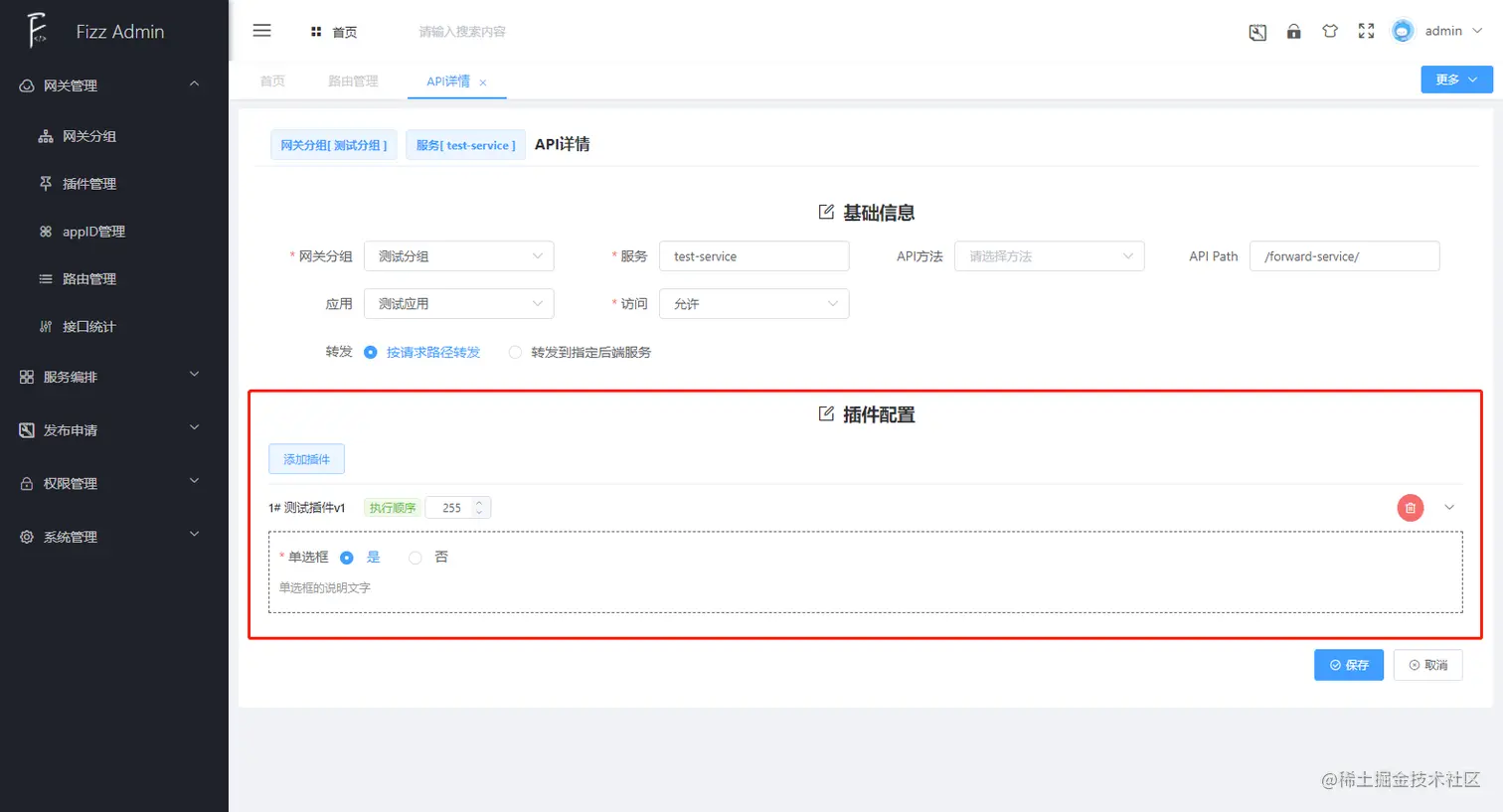1503x812 pixels.
Task: Click the 服务[ test-service ] breadcrumb tag
Action: [465, 145]
